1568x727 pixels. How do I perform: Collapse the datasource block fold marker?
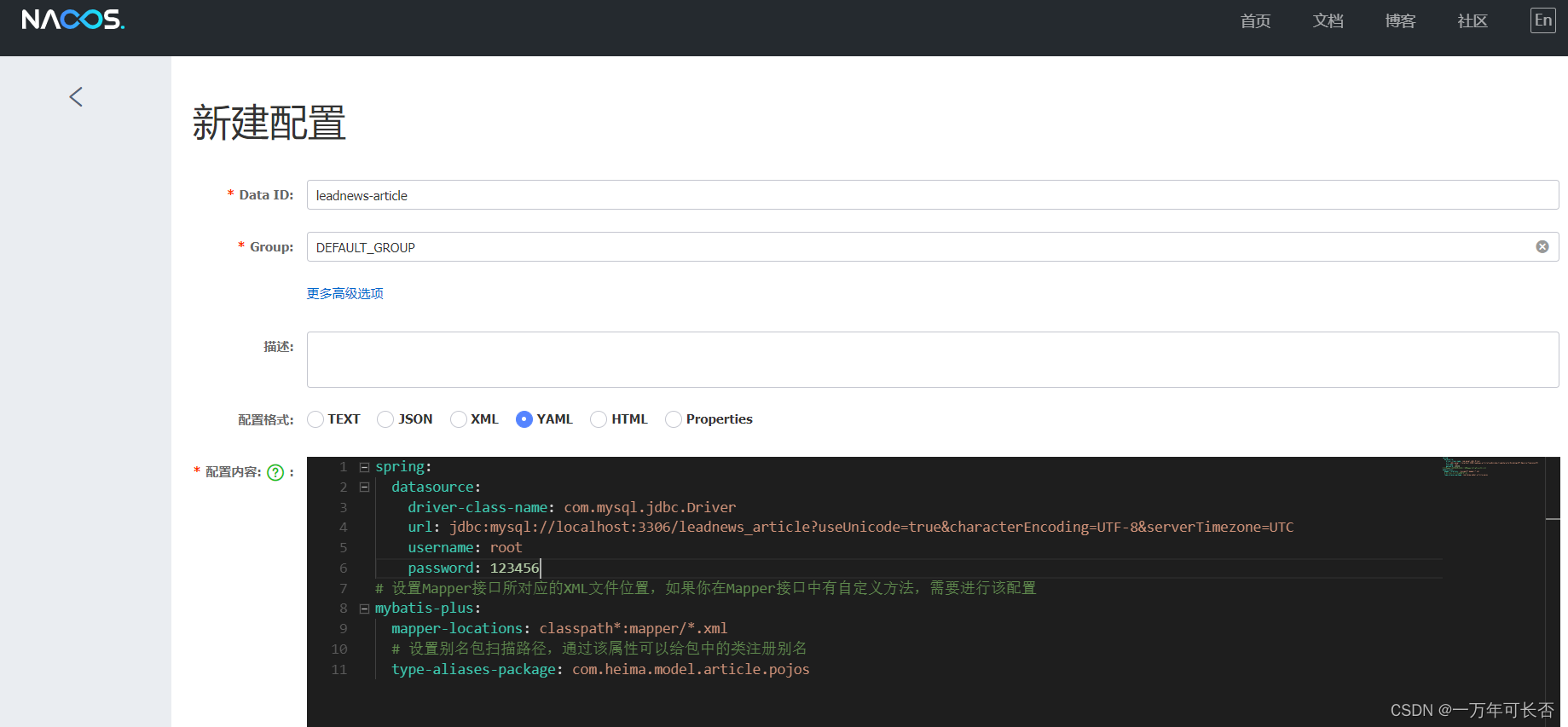[x=364, y=488]
